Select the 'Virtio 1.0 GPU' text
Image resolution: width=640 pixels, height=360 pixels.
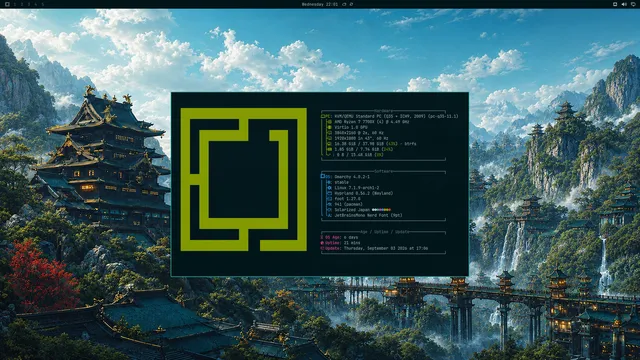351,127
